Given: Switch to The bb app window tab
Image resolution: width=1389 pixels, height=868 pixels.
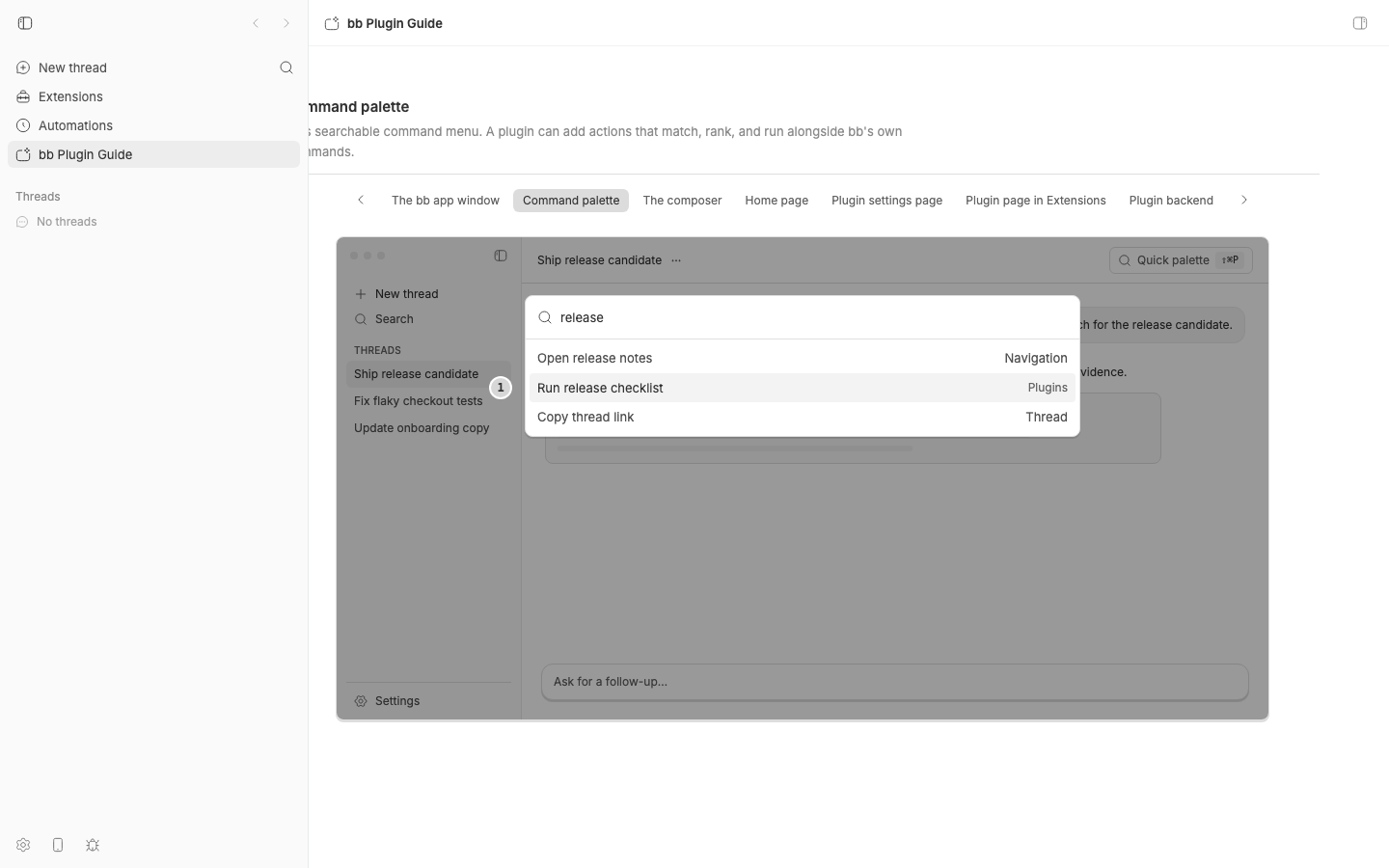Looking at the screenshot, I should [446, 201].
